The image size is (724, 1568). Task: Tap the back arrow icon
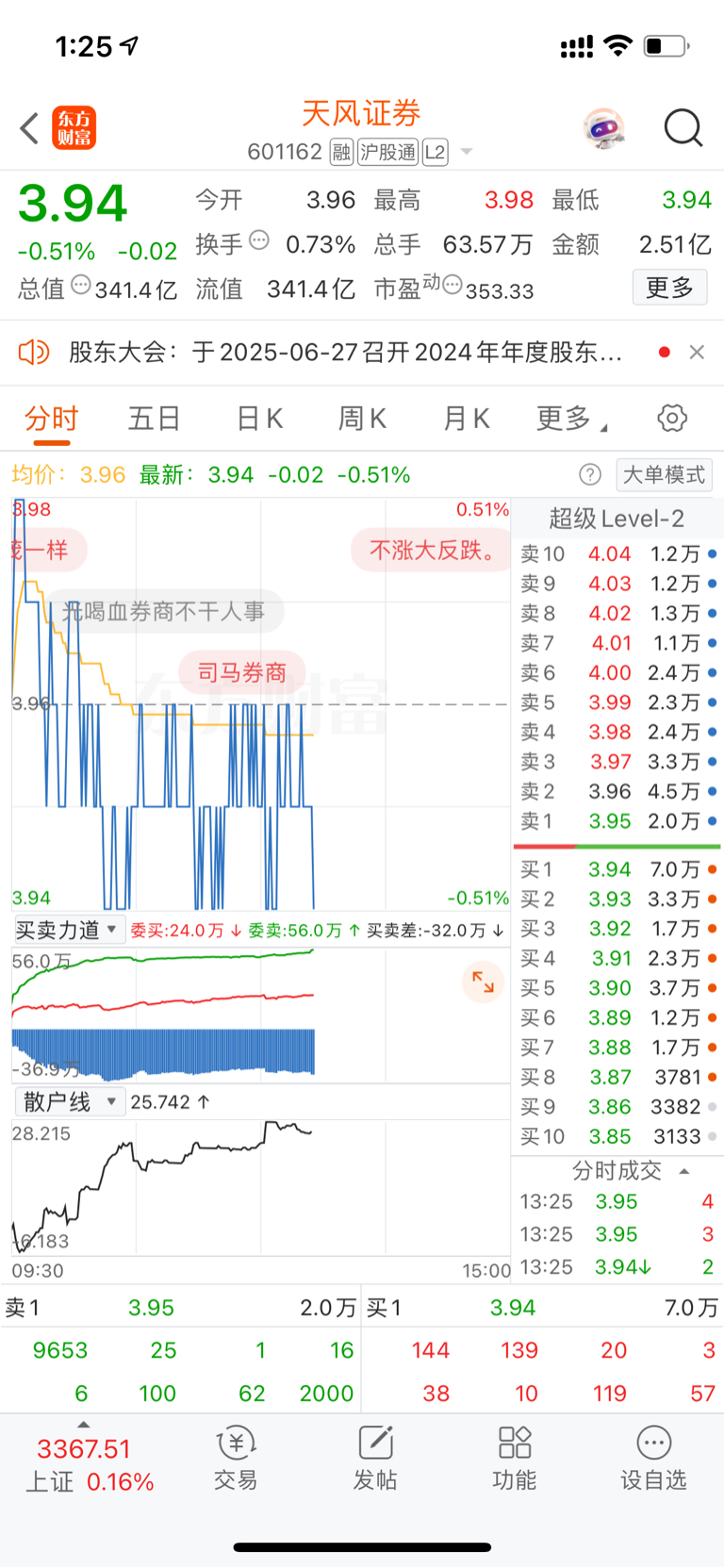29,128
